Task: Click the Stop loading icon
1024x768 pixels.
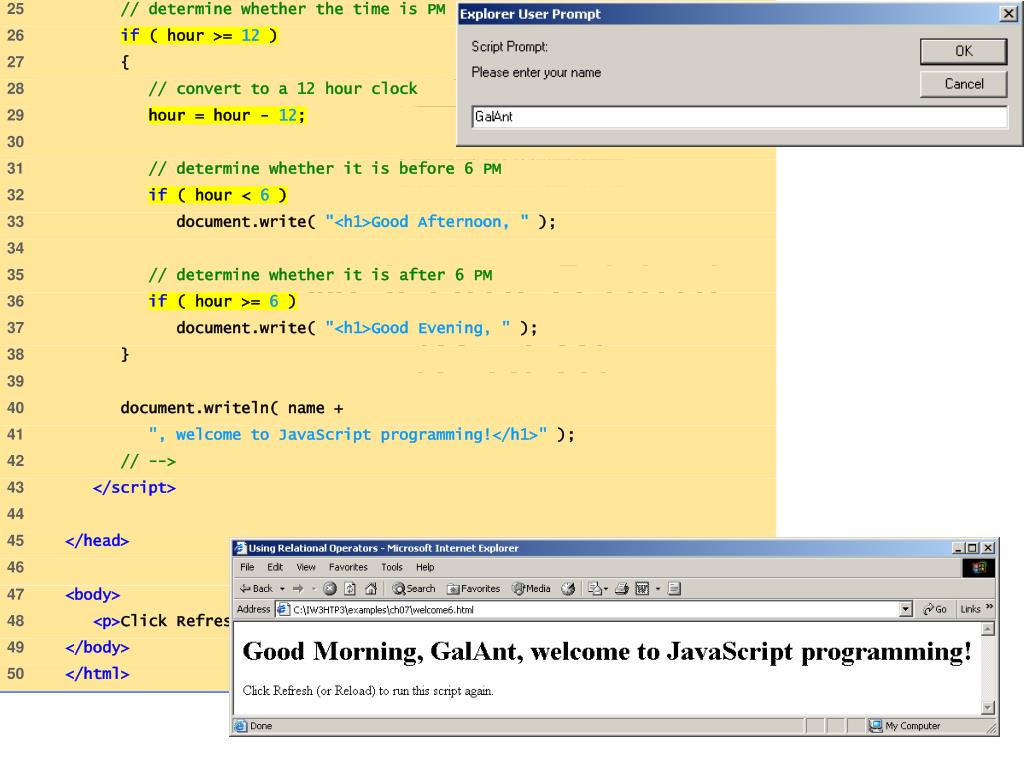Action: pyautogui.click(x=330, y=588)
